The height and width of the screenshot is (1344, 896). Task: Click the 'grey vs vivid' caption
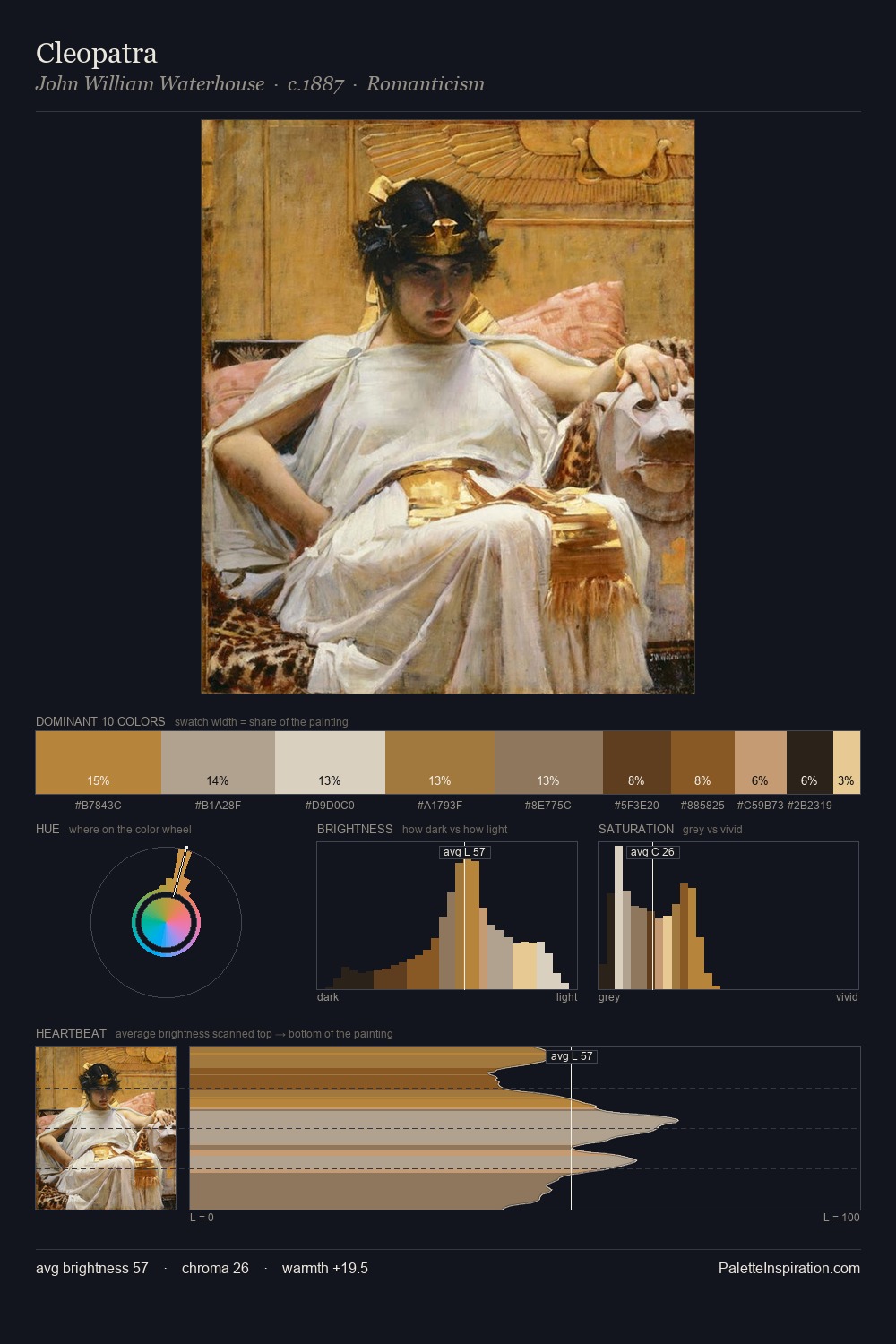pyautogui.click(x=712, y=830)
